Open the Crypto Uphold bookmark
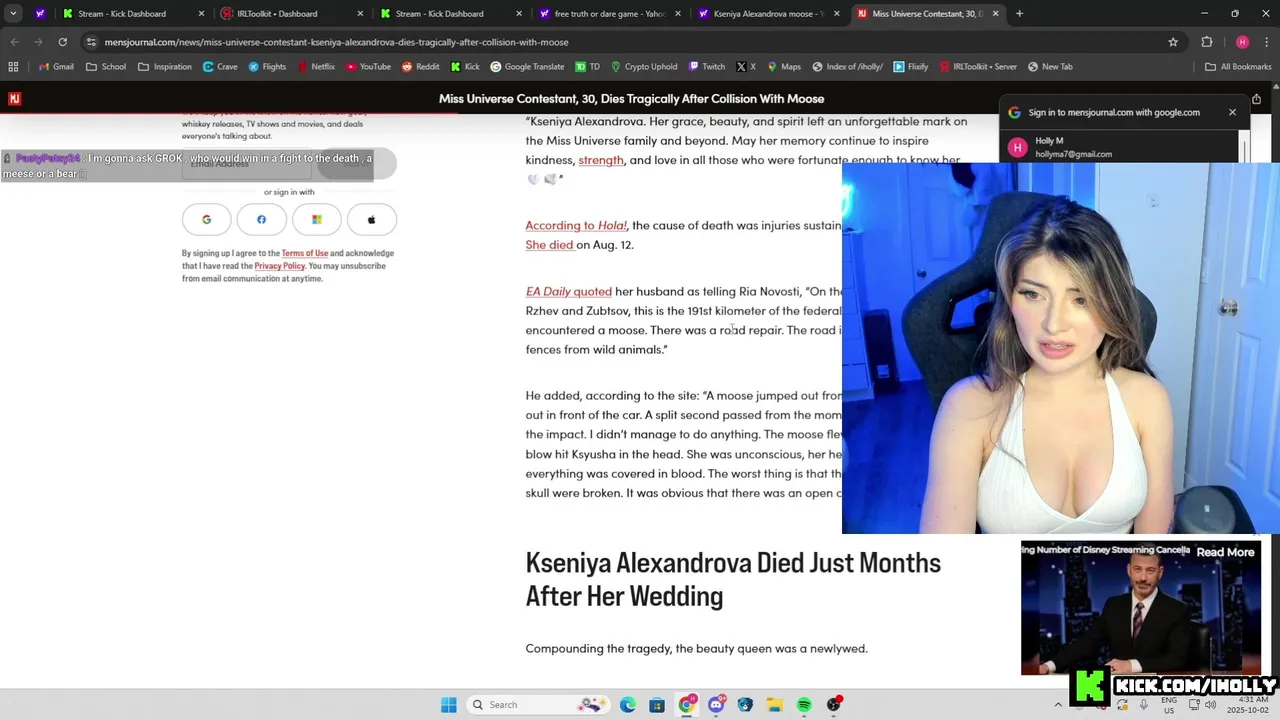The width and height of the screenshot is (1280, 720). point(643,67)
